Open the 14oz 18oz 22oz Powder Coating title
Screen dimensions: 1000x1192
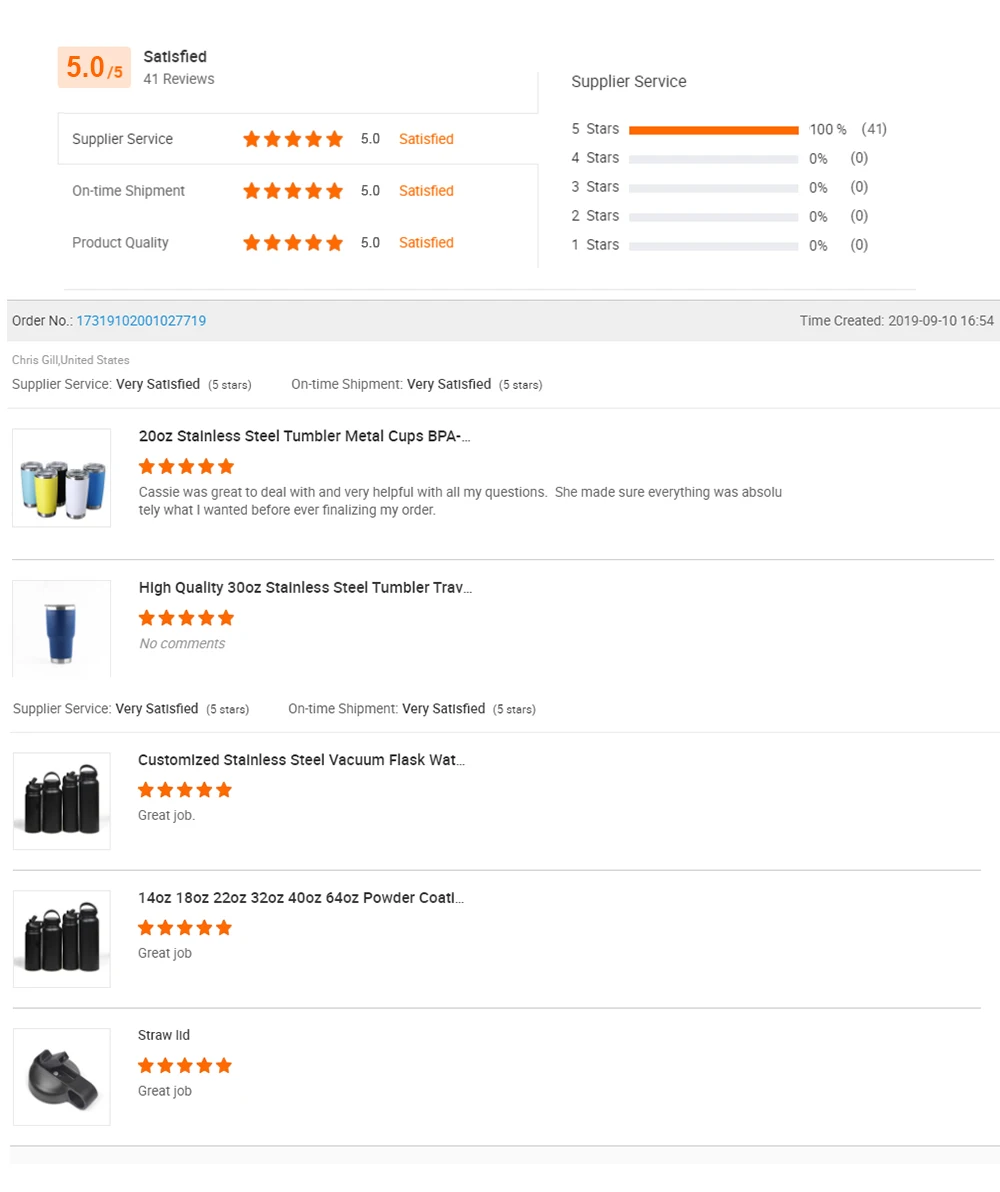(300, 898)
